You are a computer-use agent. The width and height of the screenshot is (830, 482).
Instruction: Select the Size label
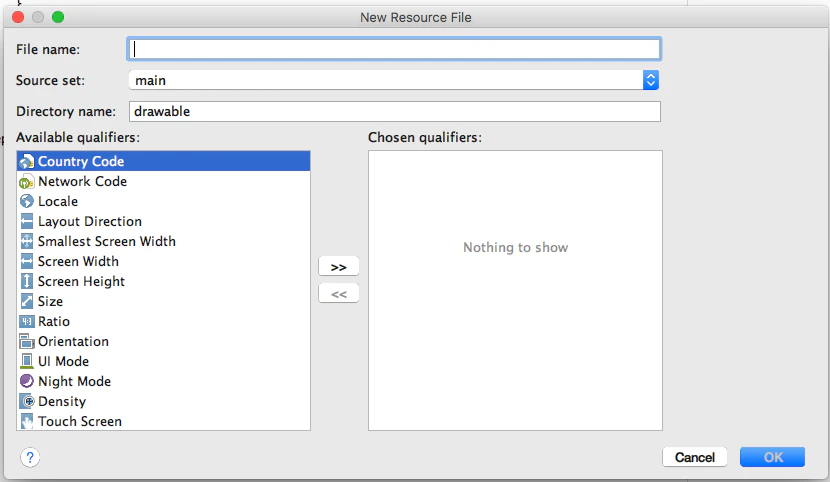(x=51, y=302)
